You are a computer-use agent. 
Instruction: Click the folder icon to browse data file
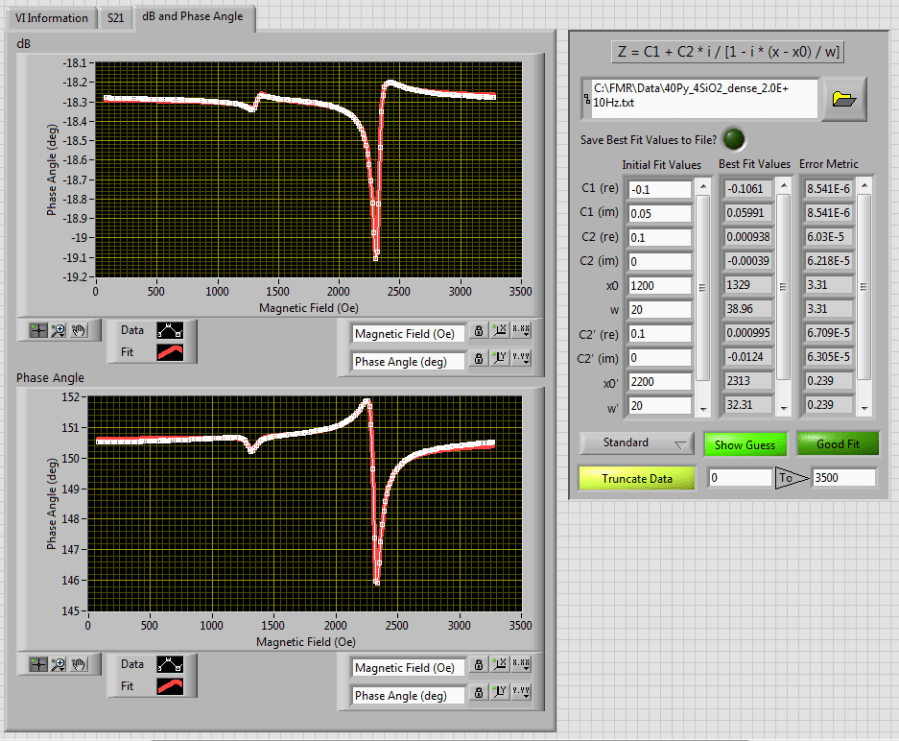click(x=845, y=98)
